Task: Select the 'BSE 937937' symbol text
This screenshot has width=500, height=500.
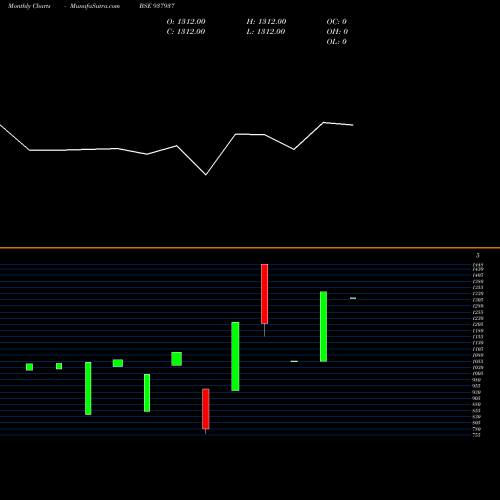Action: [x=157, y=6]
